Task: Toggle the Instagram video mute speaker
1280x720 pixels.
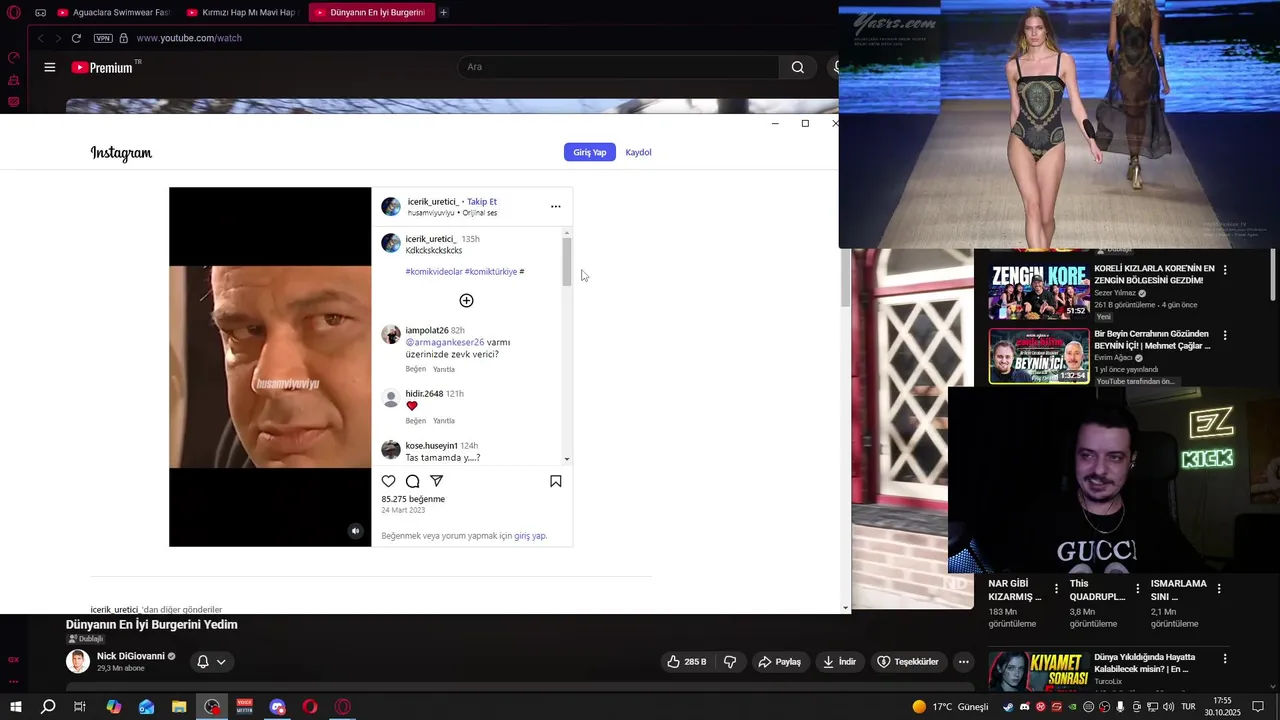Action: tap(355, 531)
